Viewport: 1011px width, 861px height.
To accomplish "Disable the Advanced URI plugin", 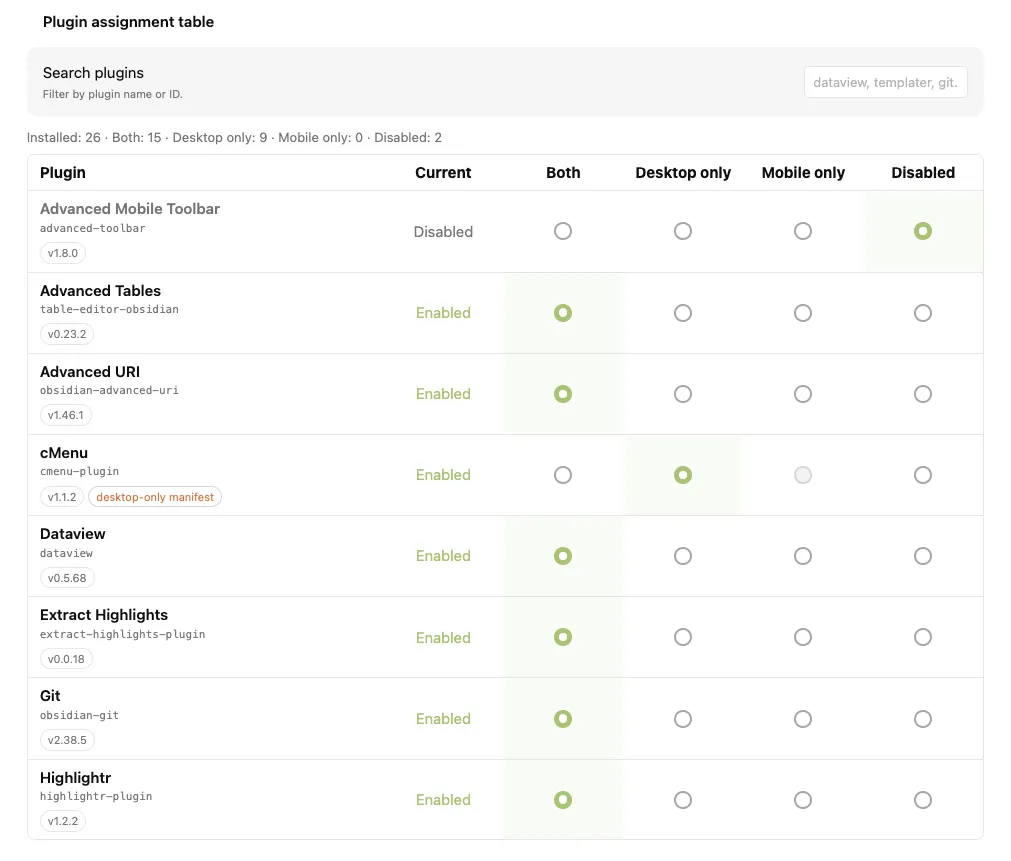I will click(923, 394).
